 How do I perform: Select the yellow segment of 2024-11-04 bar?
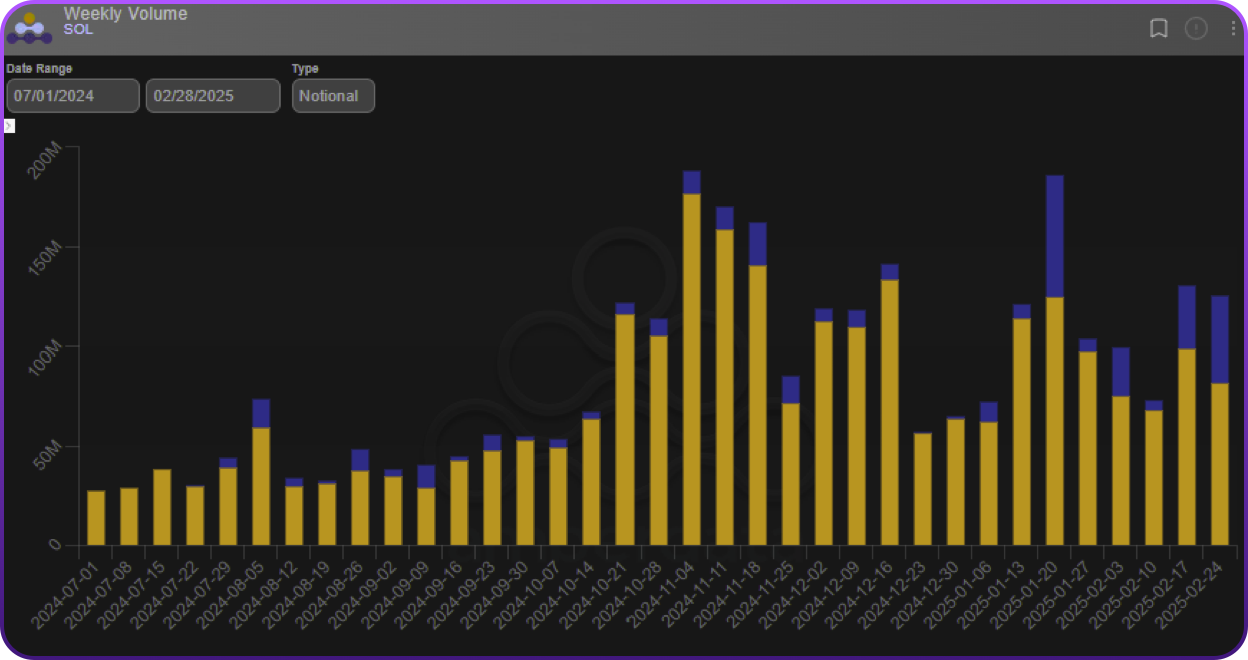(x=692, y=368)
